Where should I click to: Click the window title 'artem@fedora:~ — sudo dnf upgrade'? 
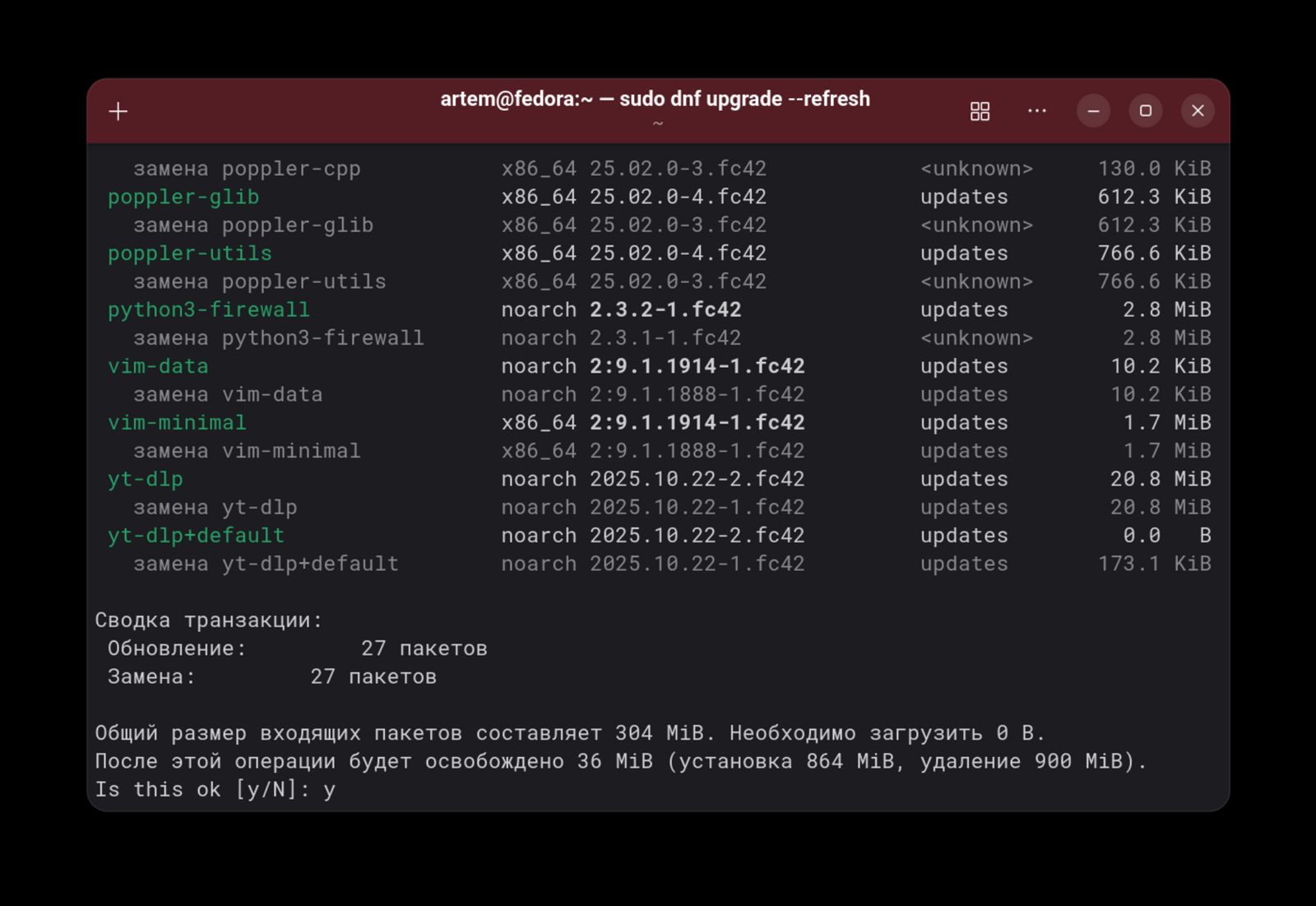click(655, 99)
